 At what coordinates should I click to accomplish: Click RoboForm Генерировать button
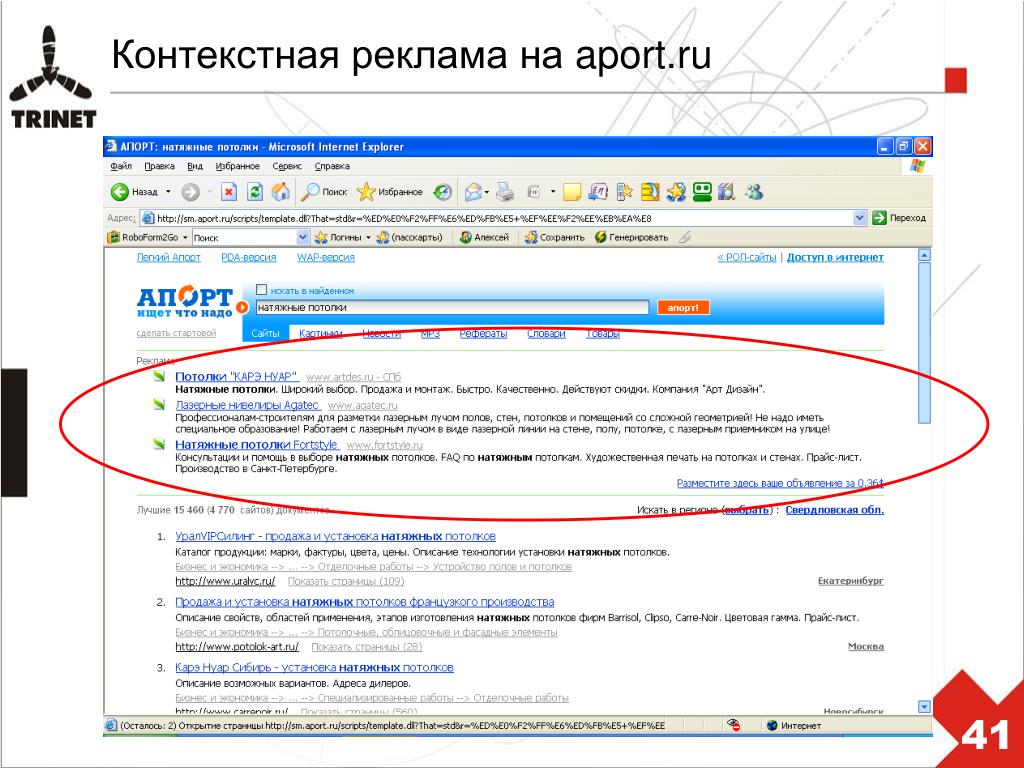pyautogui.click(x=632, y=238)
